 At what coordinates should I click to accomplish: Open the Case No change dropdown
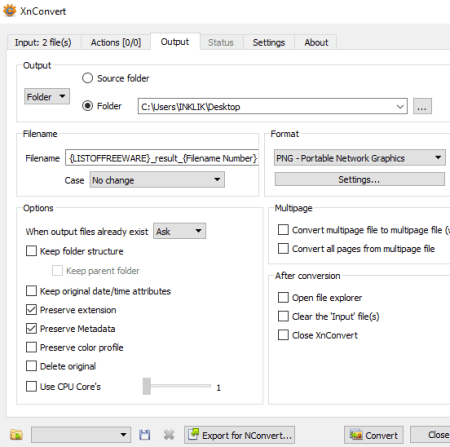[157, 180]
